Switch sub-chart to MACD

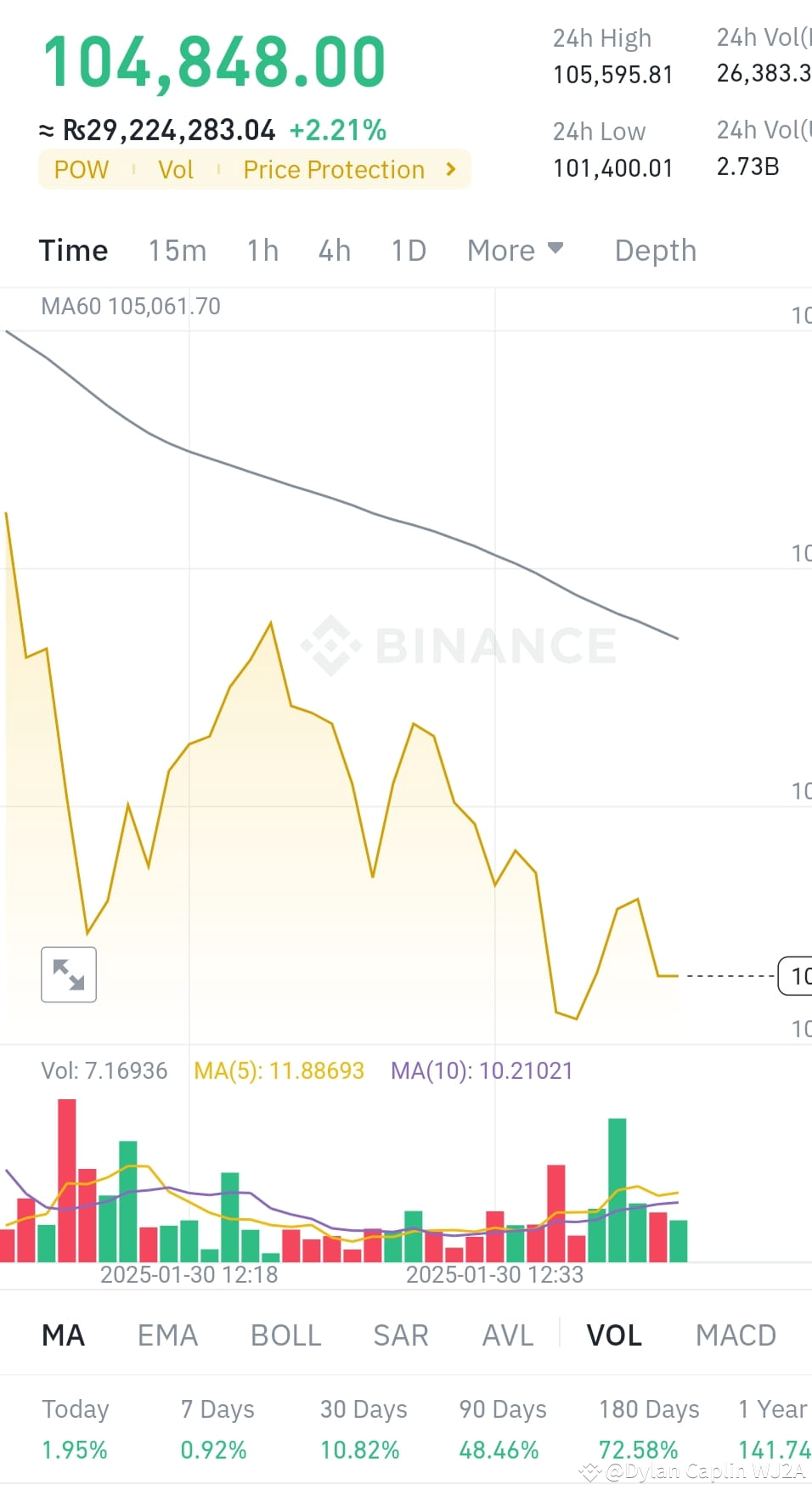pos(736,1335)
